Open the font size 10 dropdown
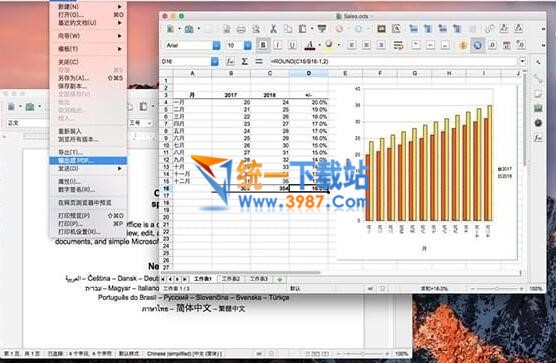Screen dimensions: 556x363 [x=248, y=45]
